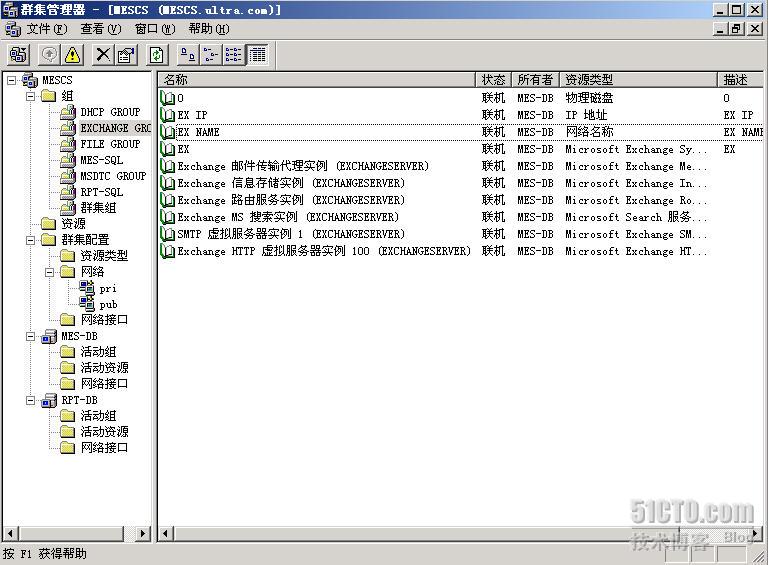
Task: Click the EX IP resource icon
Action: pos(168,115)
